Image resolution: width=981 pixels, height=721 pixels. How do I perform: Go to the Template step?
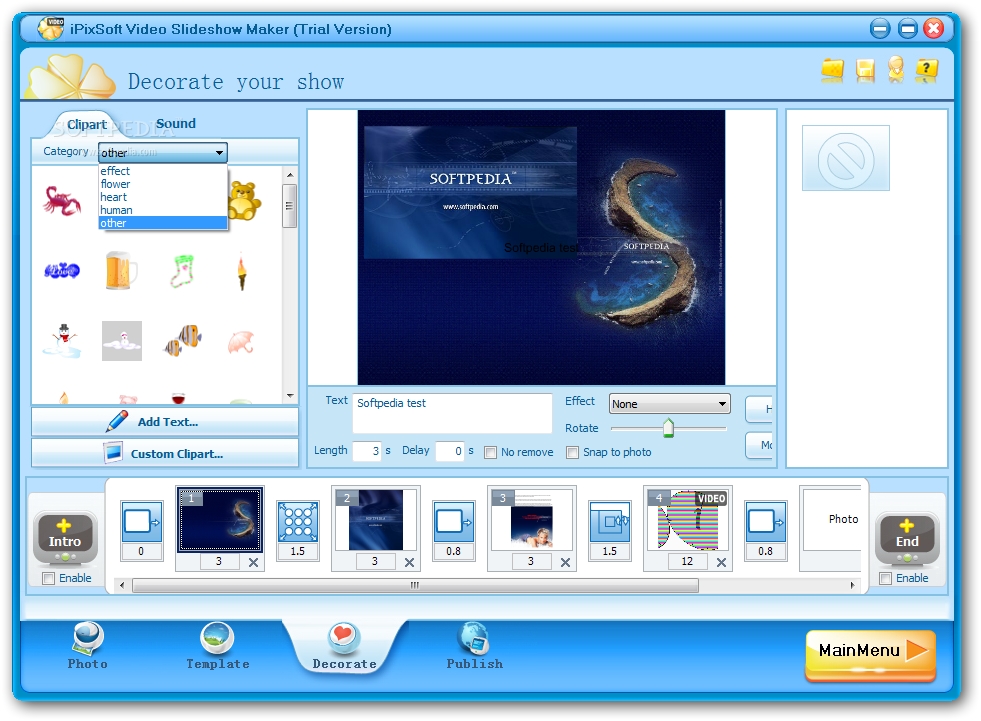click(x=217, y=646)
